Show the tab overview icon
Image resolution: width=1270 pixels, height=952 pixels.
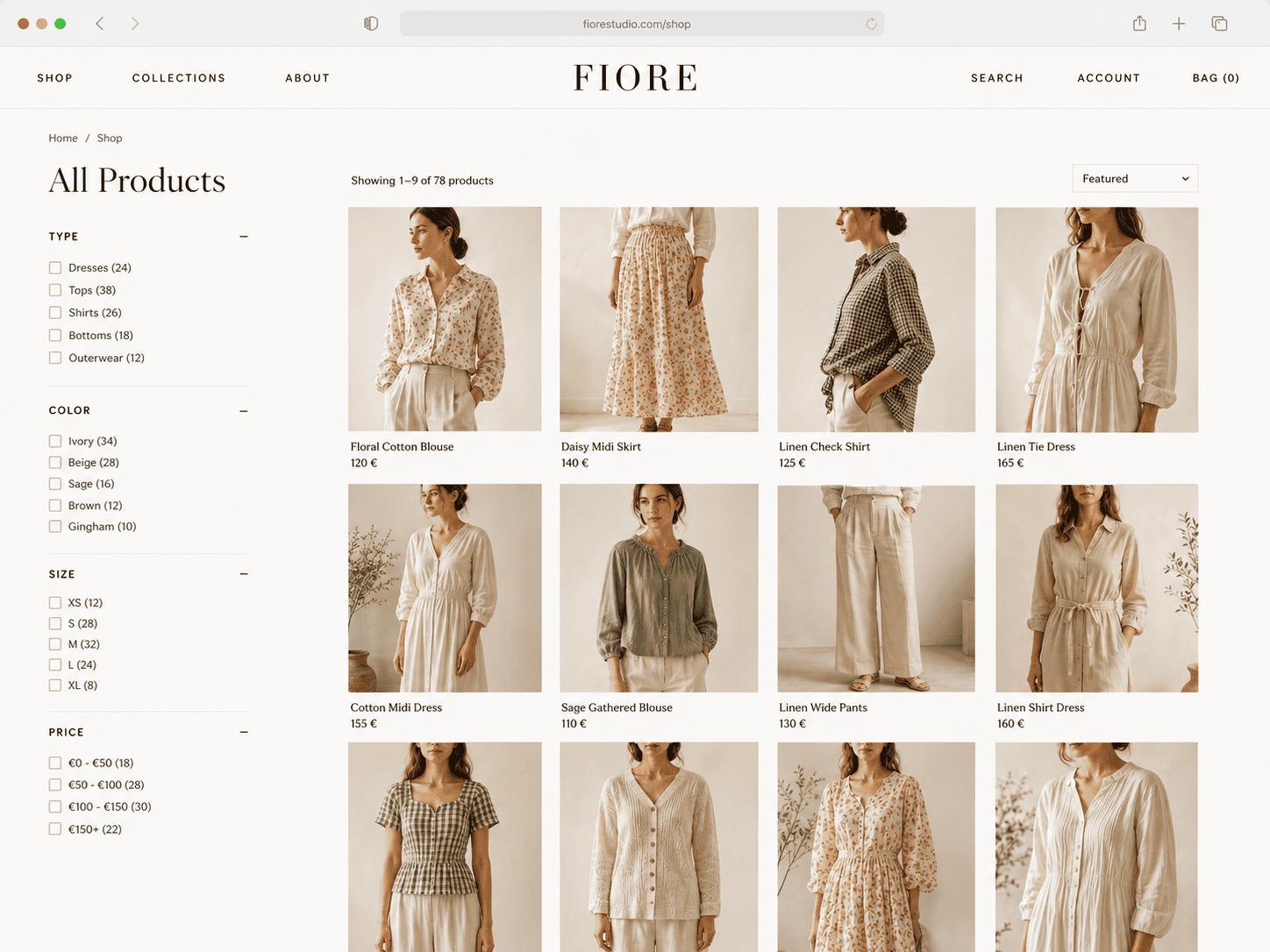tap(1219, 24)
